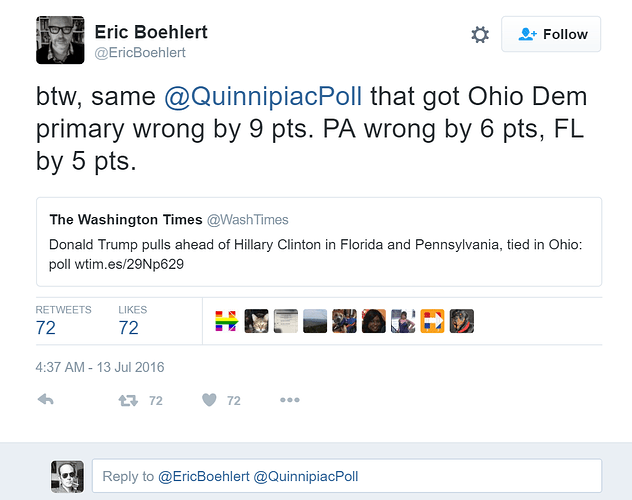Click the orange-bordered H arrow avatar
The height and width of the screenshot is (500, 632).
point(432,321)
